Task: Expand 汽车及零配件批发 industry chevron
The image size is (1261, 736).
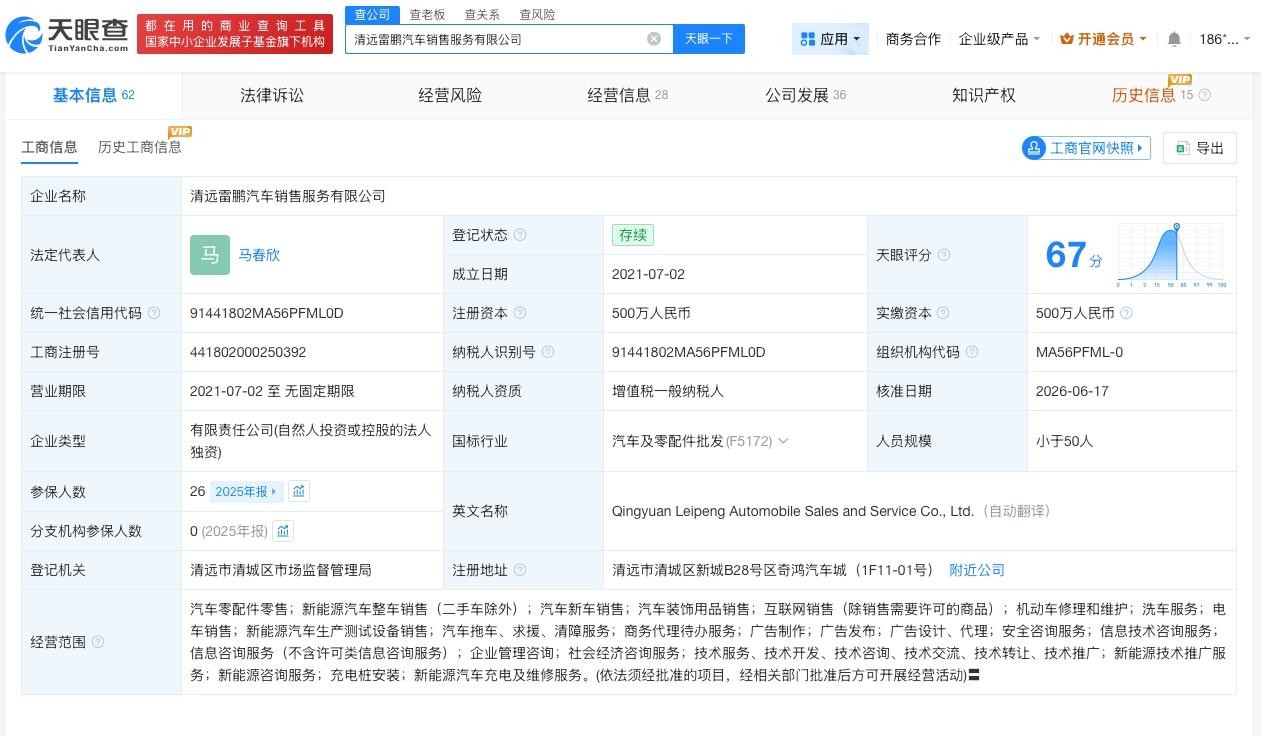Action: [783, 441]
